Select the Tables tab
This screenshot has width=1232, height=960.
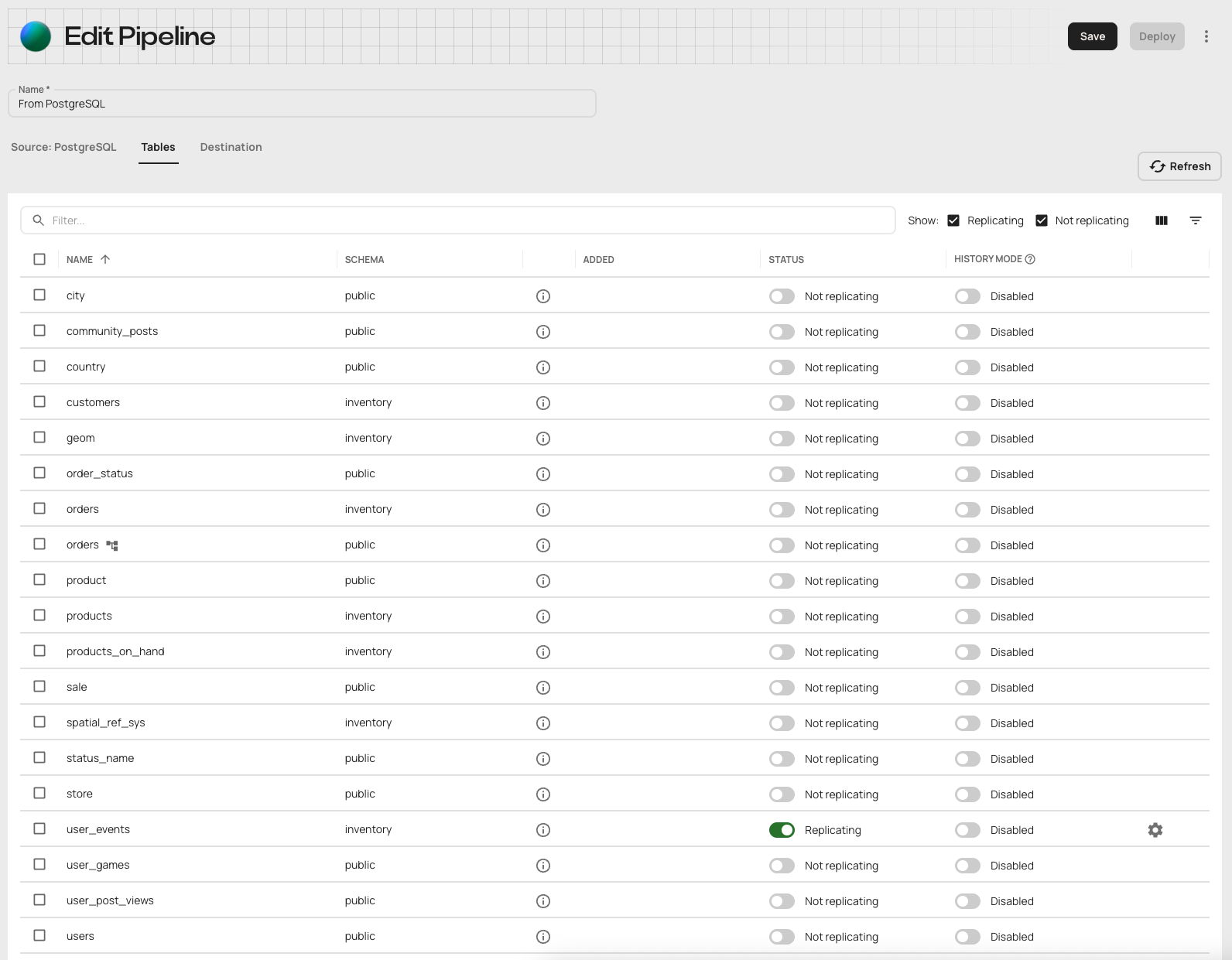pos(158,147)
